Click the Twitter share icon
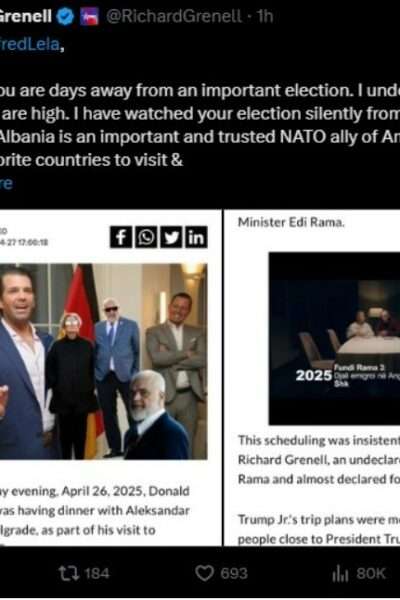This screenshot has width=400, height=600. click(171, 237)
